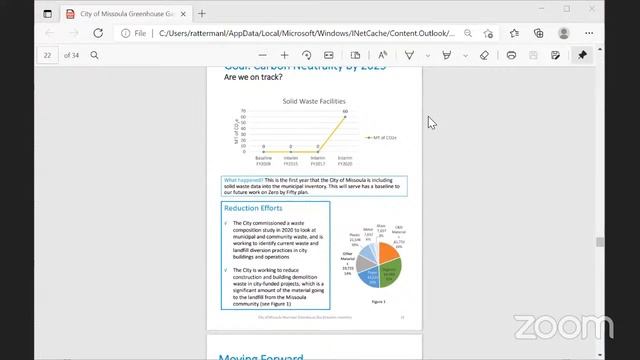Click the 'of 34' page count text
The height and width of the screenshot is (360, 640).
coord(71,55)
